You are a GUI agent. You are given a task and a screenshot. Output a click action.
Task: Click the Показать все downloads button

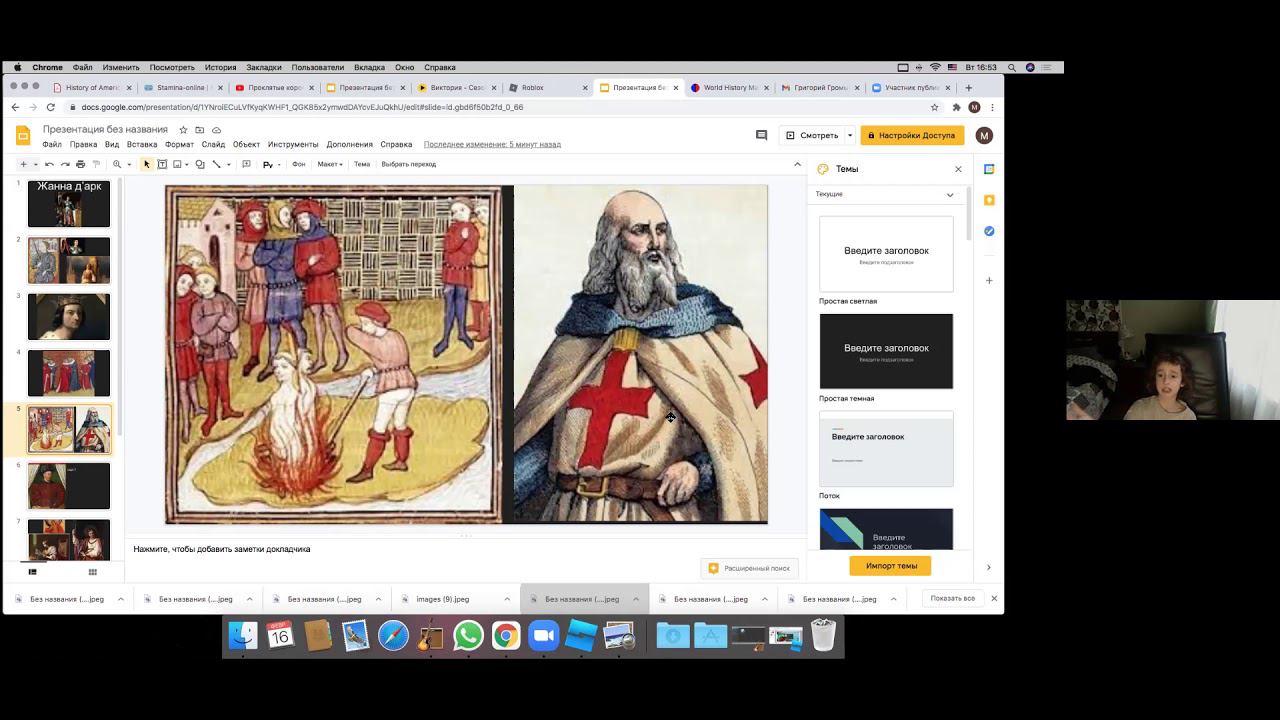click(x=952, y=599)
